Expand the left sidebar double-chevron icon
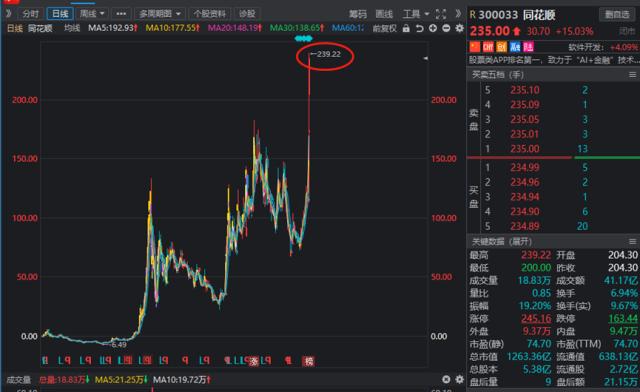 tap(9, 13)
